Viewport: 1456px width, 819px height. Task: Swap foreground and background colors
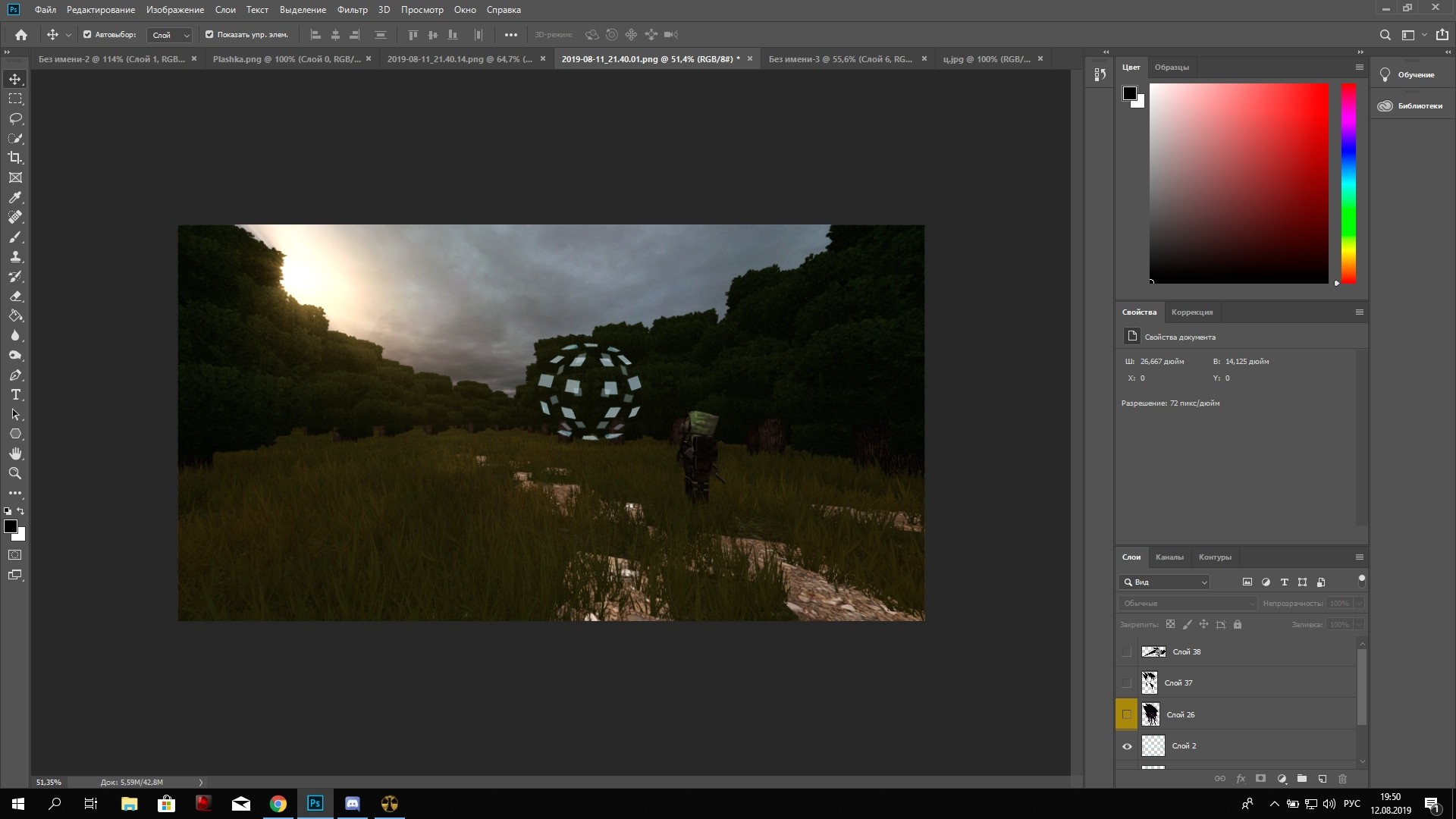pos(20,511)
